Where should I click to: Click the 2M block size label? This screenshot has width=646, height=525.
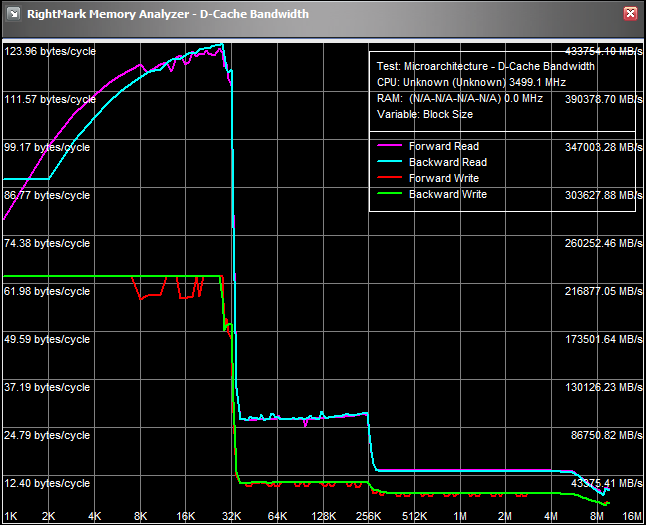pyautogui.click(x=505, y=516)
